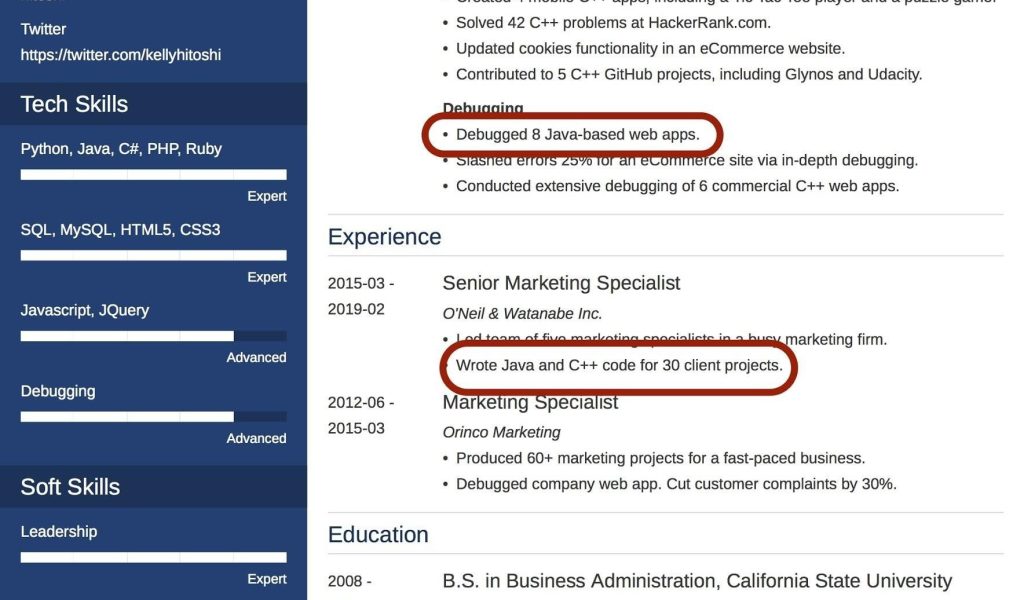Screen dimensions: 1024x600
Task: Click the SQL, MySQL, HTML5, CSS3 skill bar
Action: (x=153, y=255)
